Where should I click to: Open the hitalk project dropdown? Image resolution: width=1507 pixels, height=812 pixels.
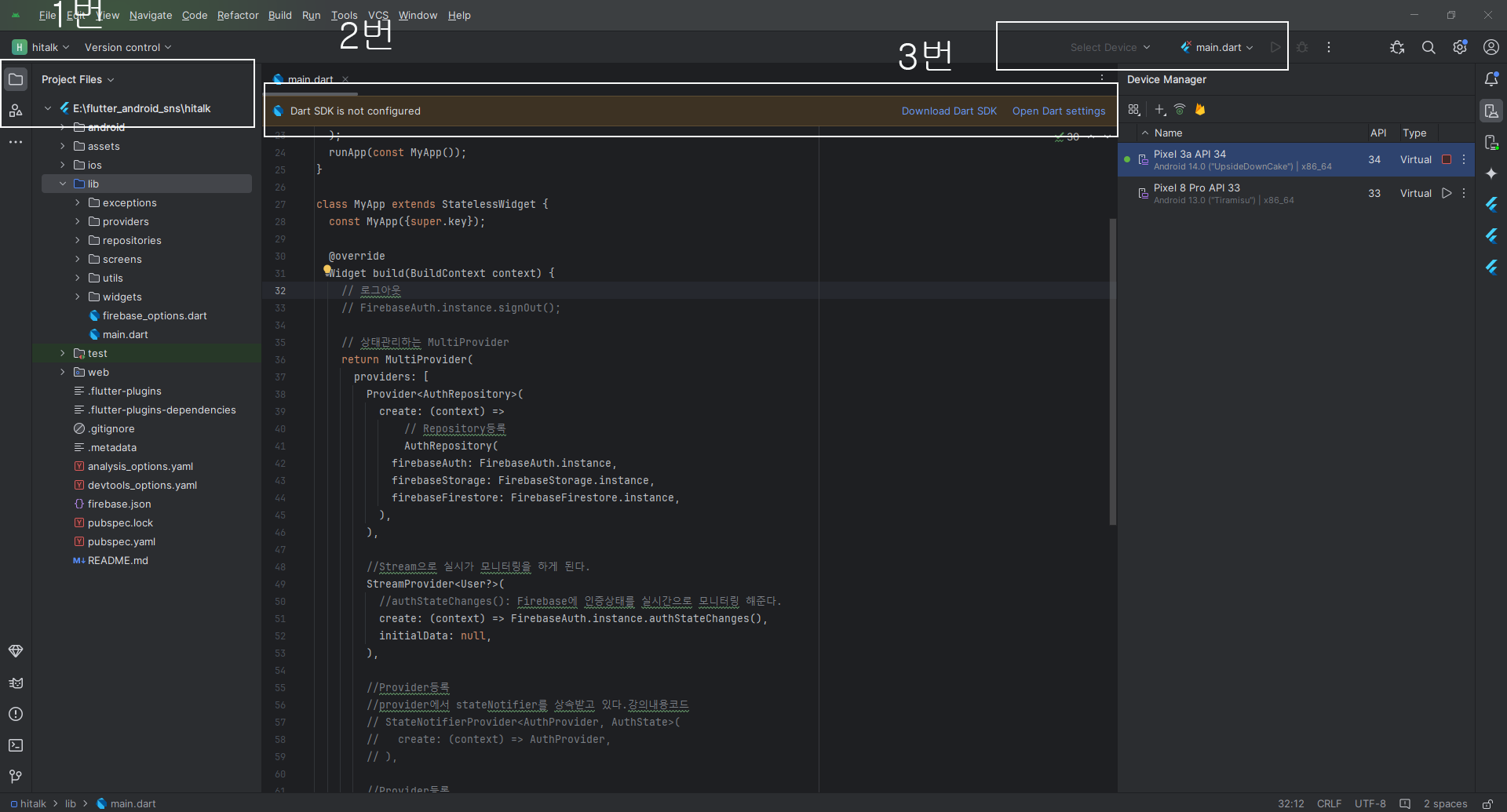coord(42,47)
